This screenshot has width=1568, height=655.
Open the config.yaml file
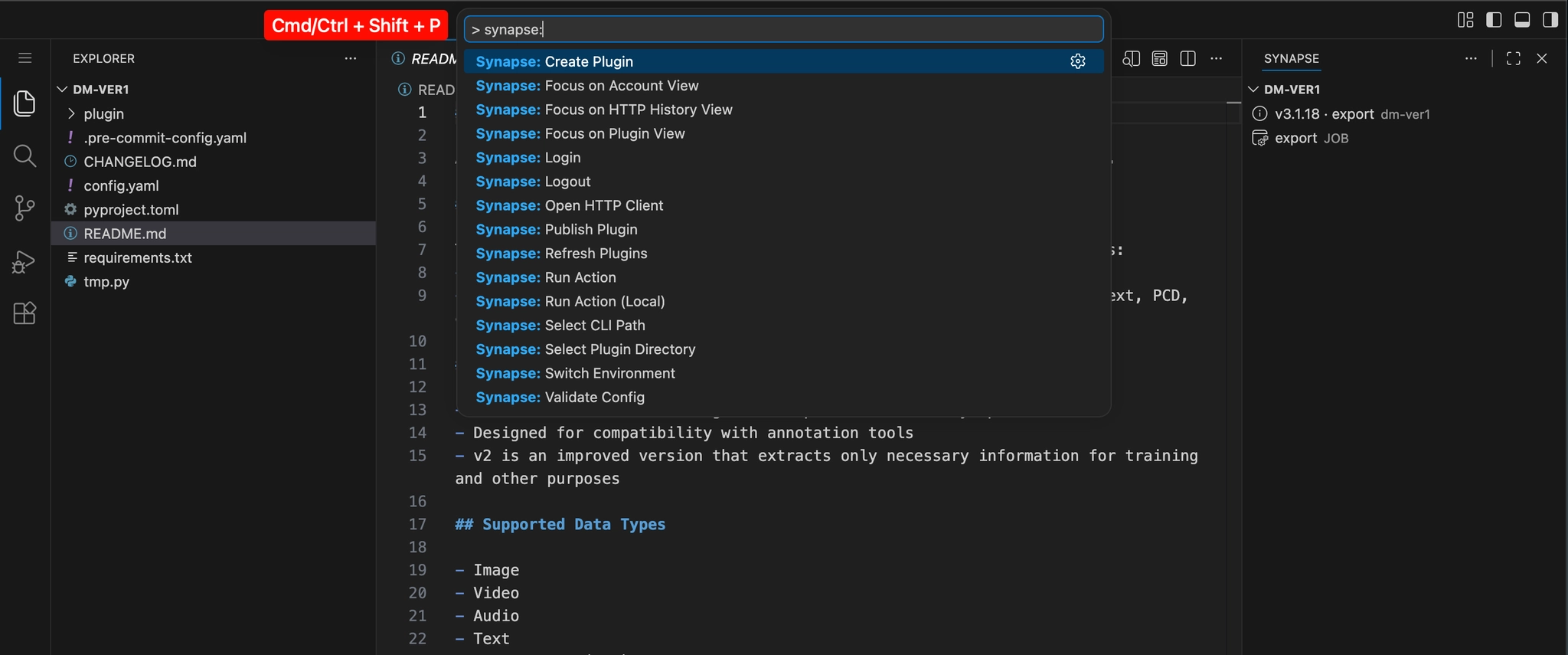point(121,185)
